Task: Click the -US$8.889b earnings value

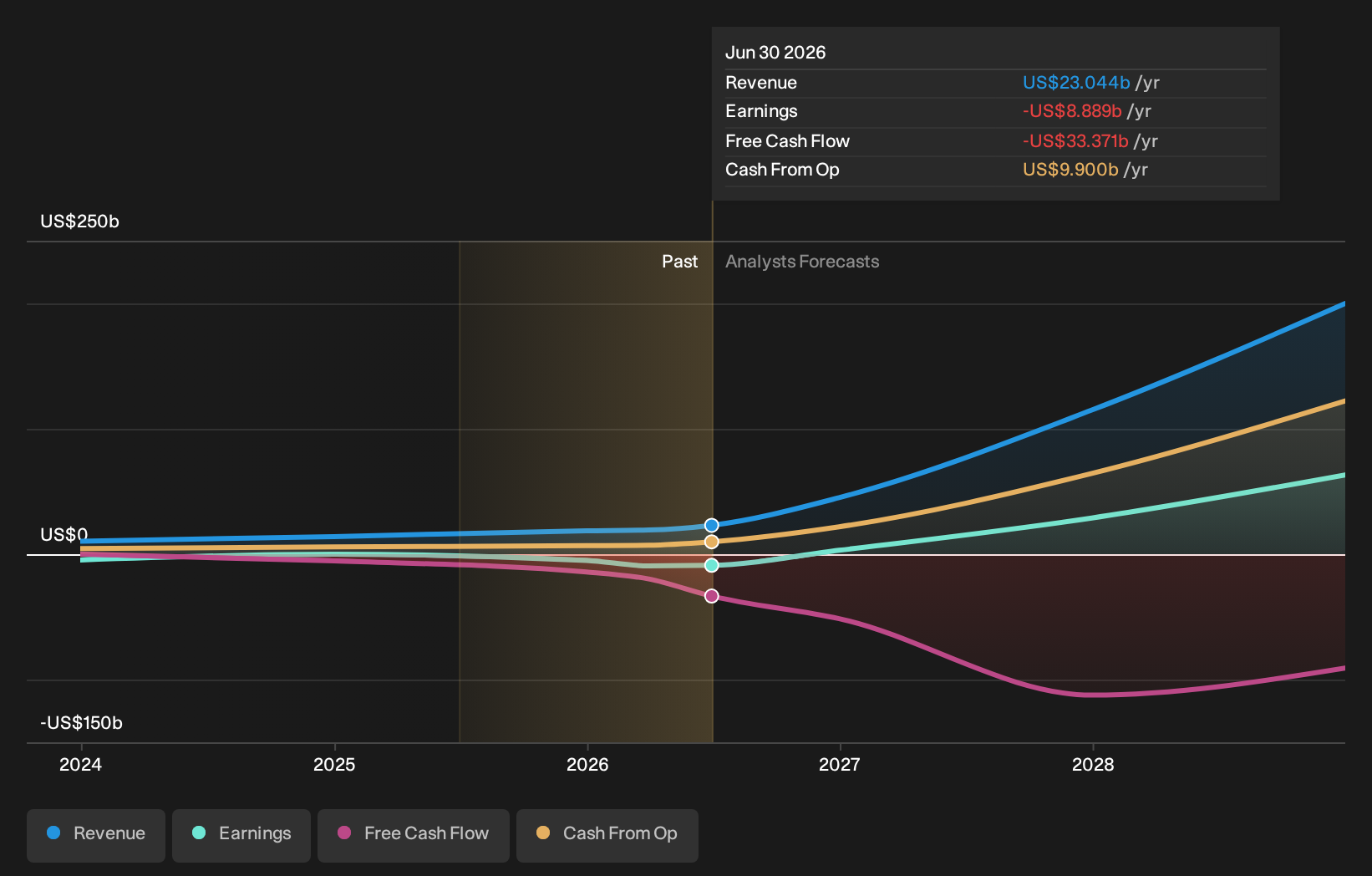Action: pos(1072,111)
